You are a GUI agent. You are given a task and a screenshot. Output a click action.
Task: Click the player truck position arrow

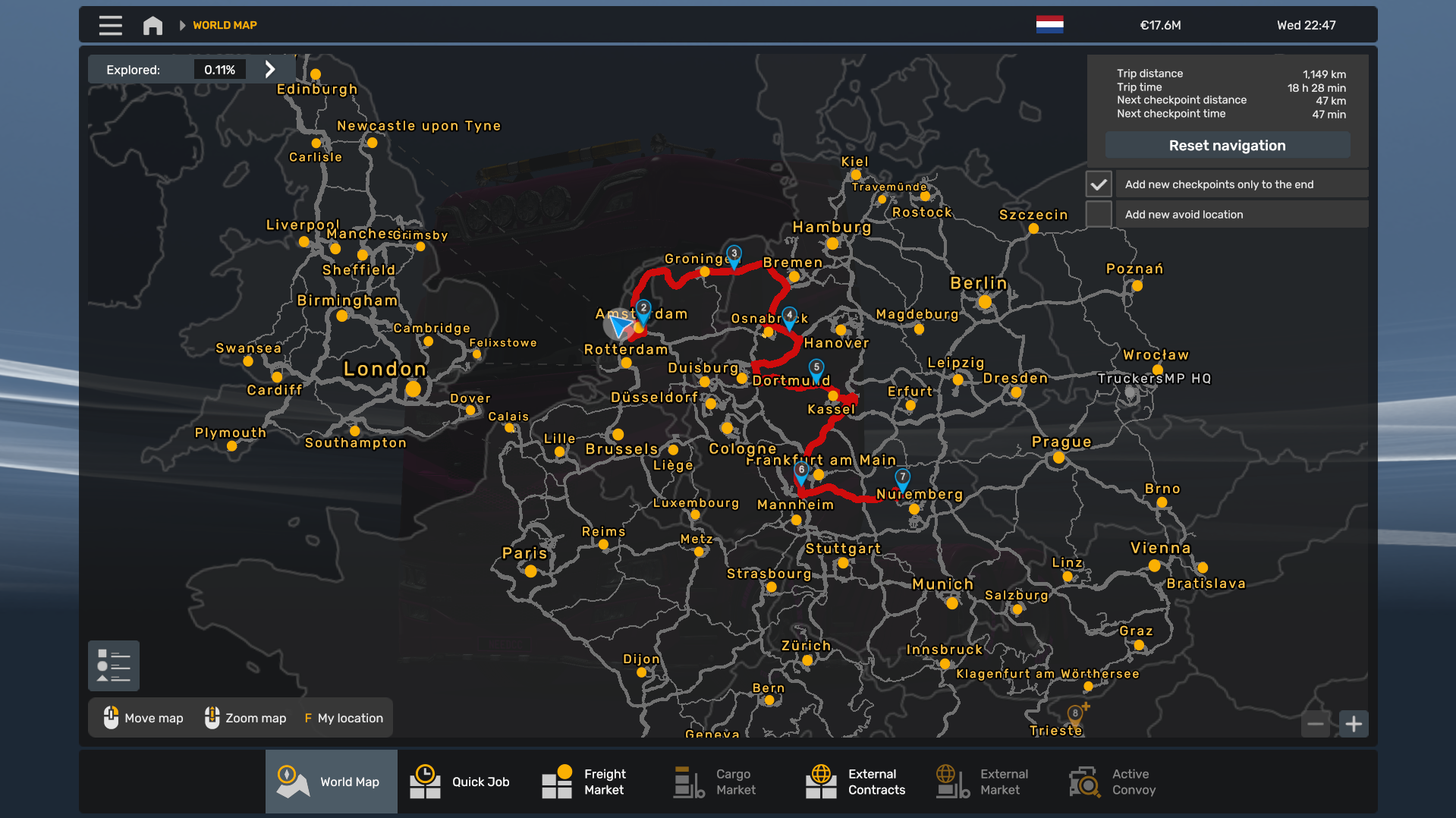coord(620,326)
